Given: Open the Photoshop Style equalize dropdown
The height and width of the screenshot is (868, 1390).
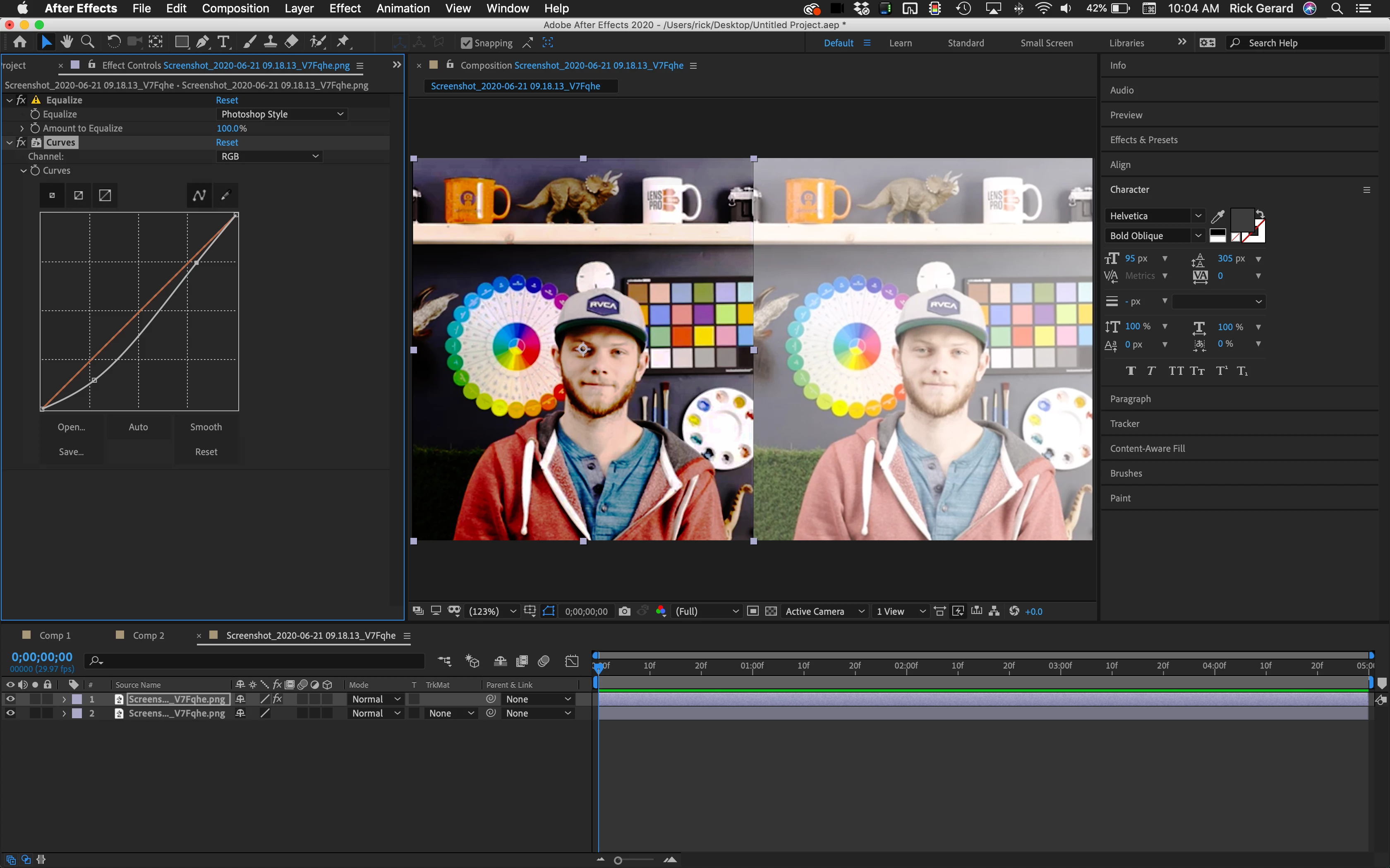Looking at the screenshot, I should click(282, 114).
